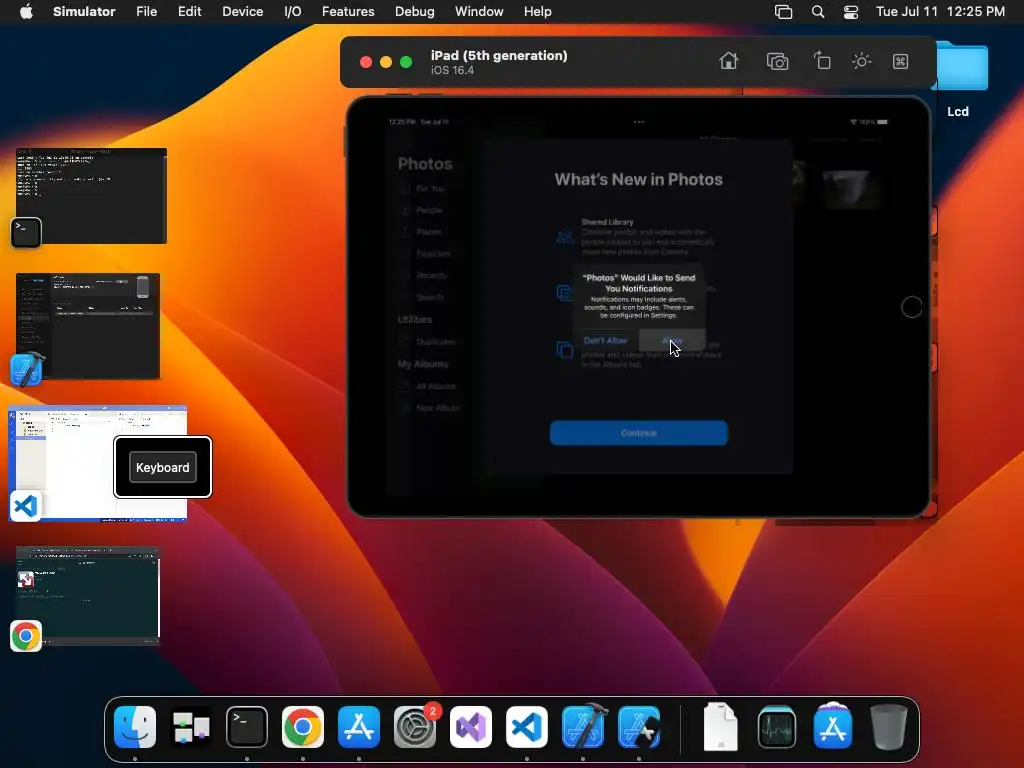Switch to the Chrome window thumbnail in Stage Manager
Viewport: 1024px width, 768px height.
click(x=88, y=596)
